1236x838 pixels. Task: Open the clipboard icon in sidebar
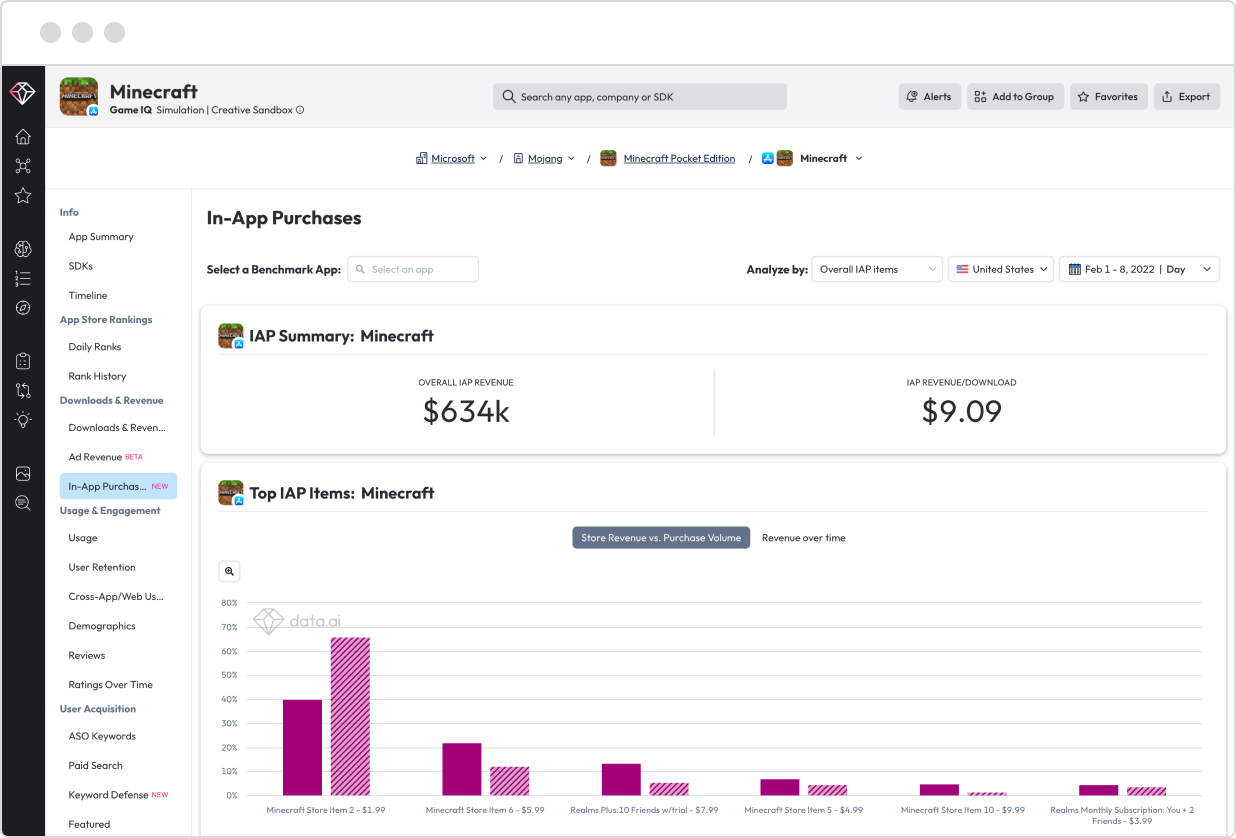coord(23,361)
